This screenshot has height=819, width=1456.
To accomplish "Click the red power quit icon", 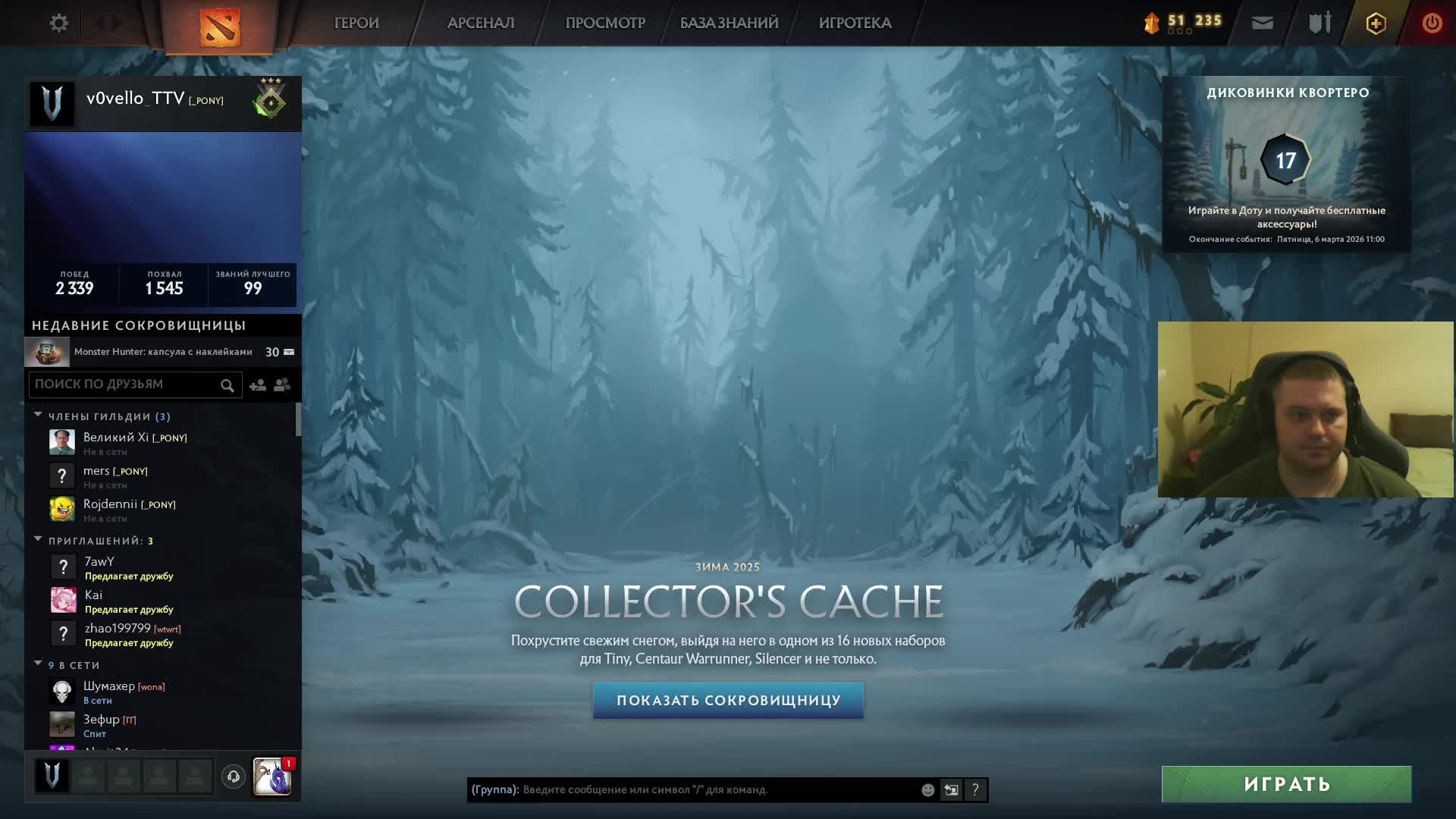I will coord(1432,24).
